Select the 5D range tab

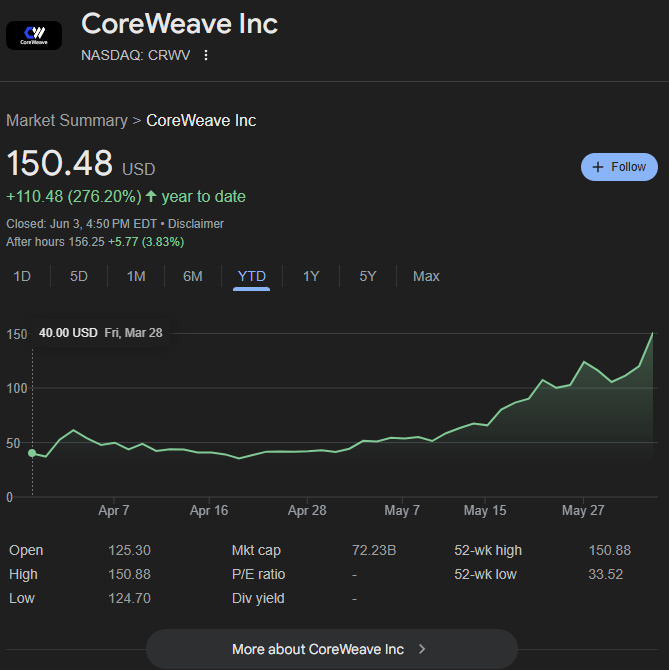pos(79,276)
